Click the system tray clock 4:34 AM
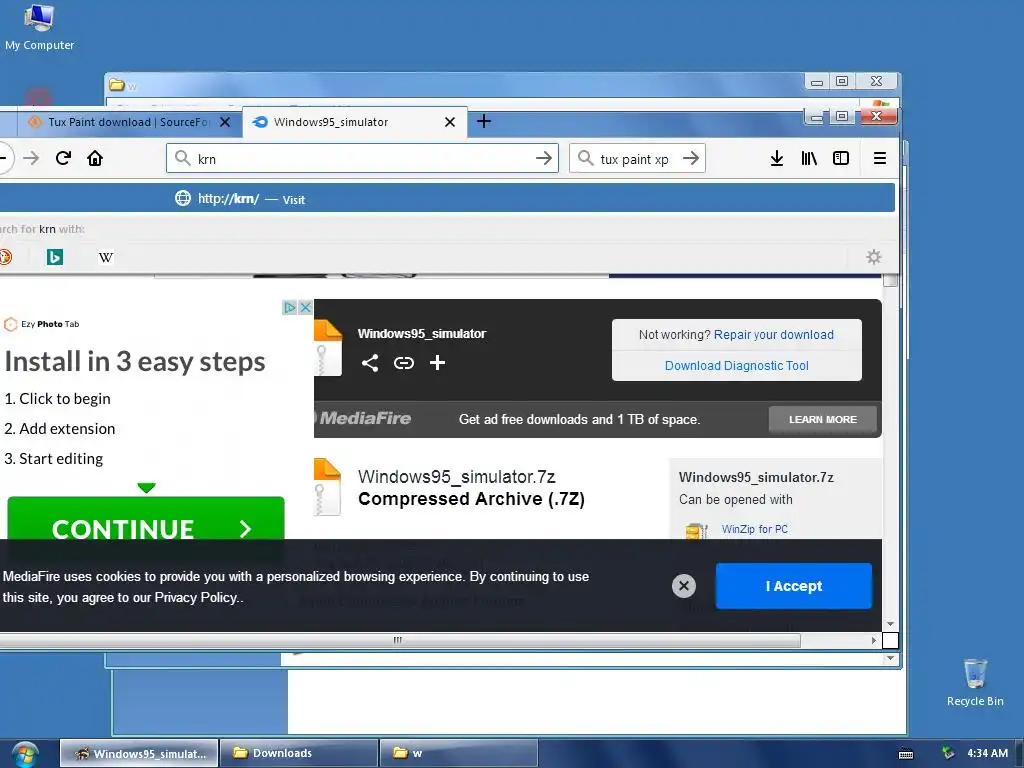Image resolution: width=1024 pixels, height=768 pixels. [987, 753]
